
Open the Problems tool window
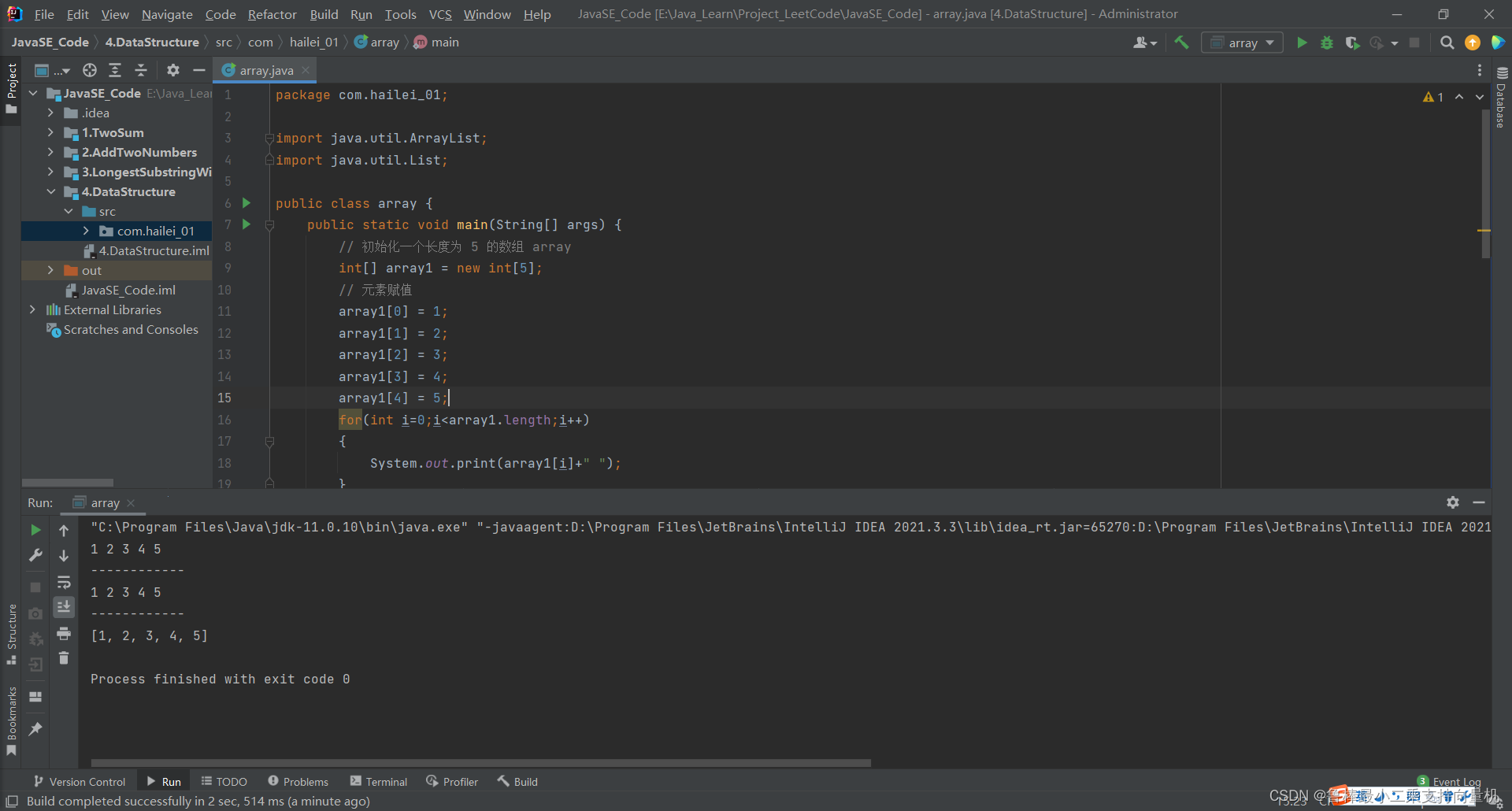[298, 781]
